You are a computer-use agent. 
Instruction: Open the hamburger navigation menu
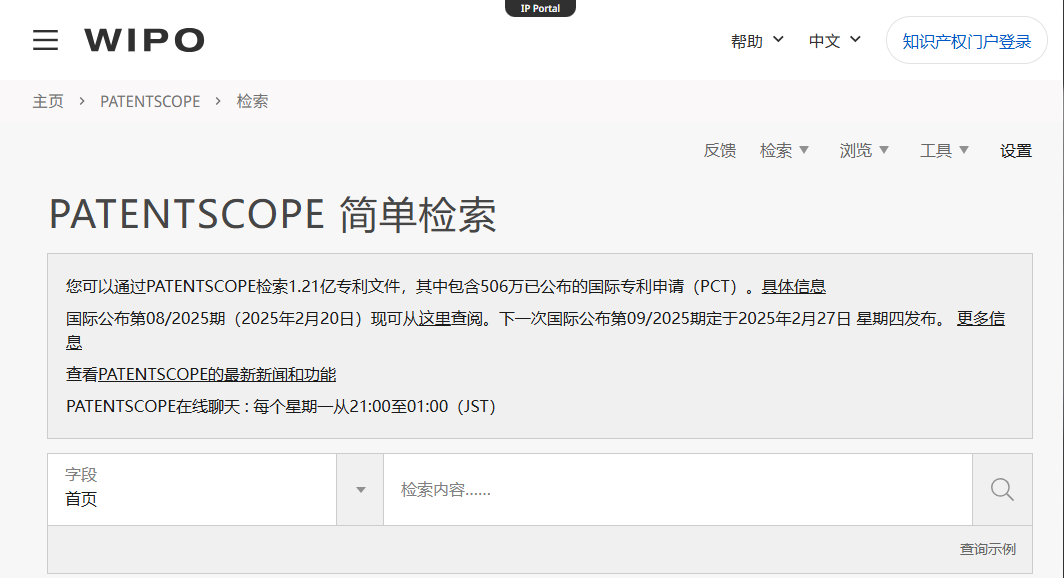45,40
